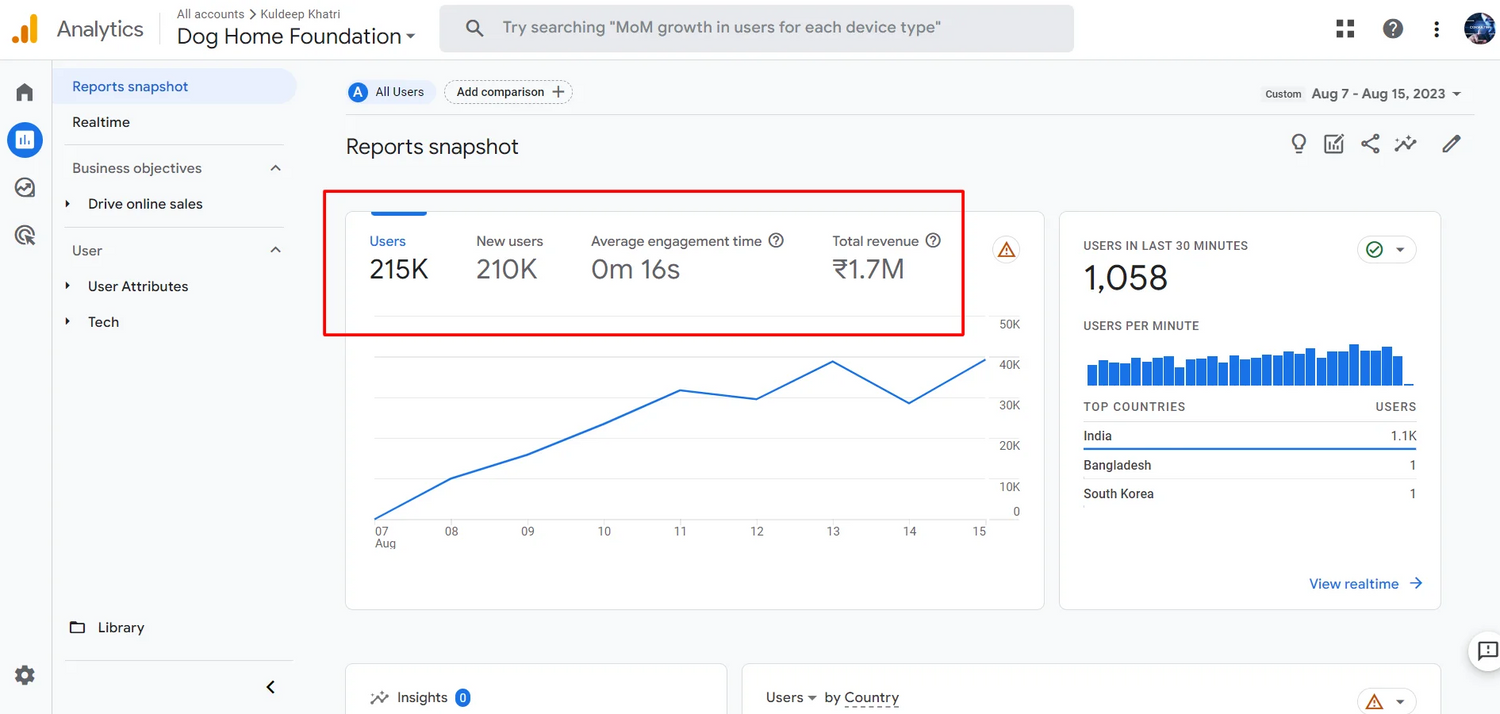Collapse the User section

click(x=276, y=250)
